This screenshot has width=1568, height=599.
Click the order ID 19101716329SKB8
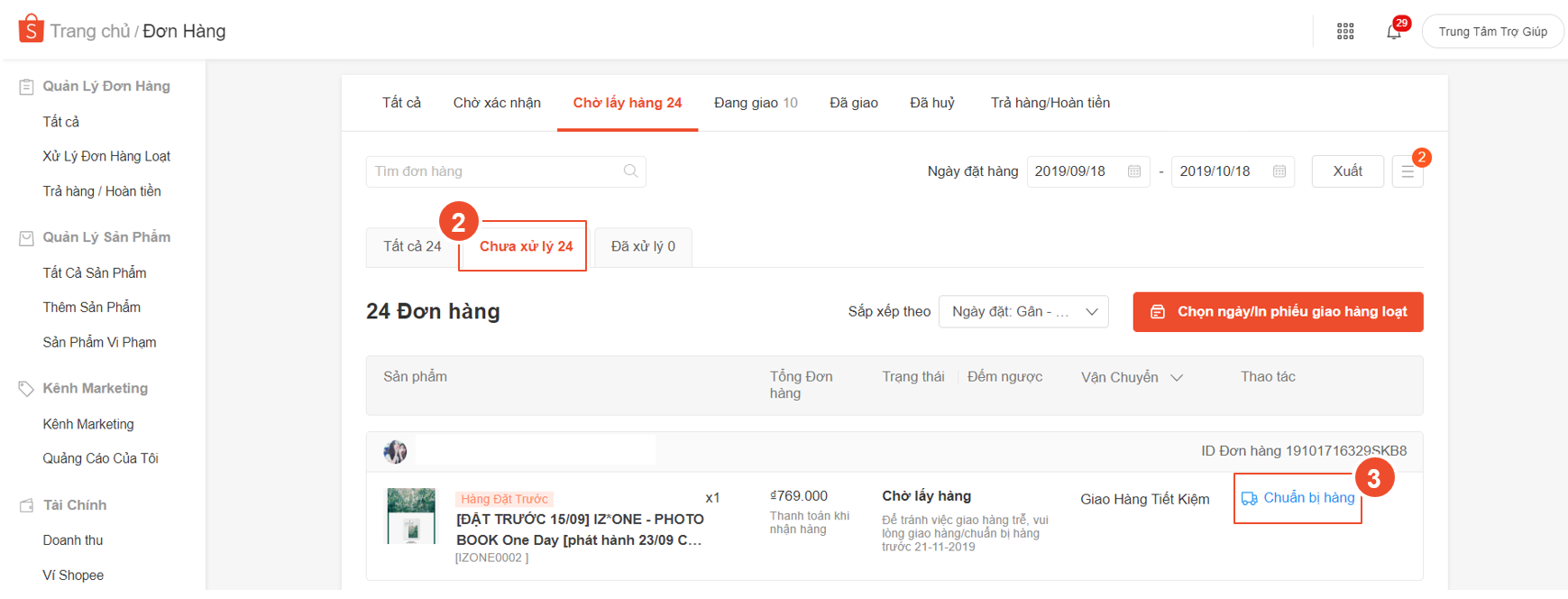[1346, 451]
